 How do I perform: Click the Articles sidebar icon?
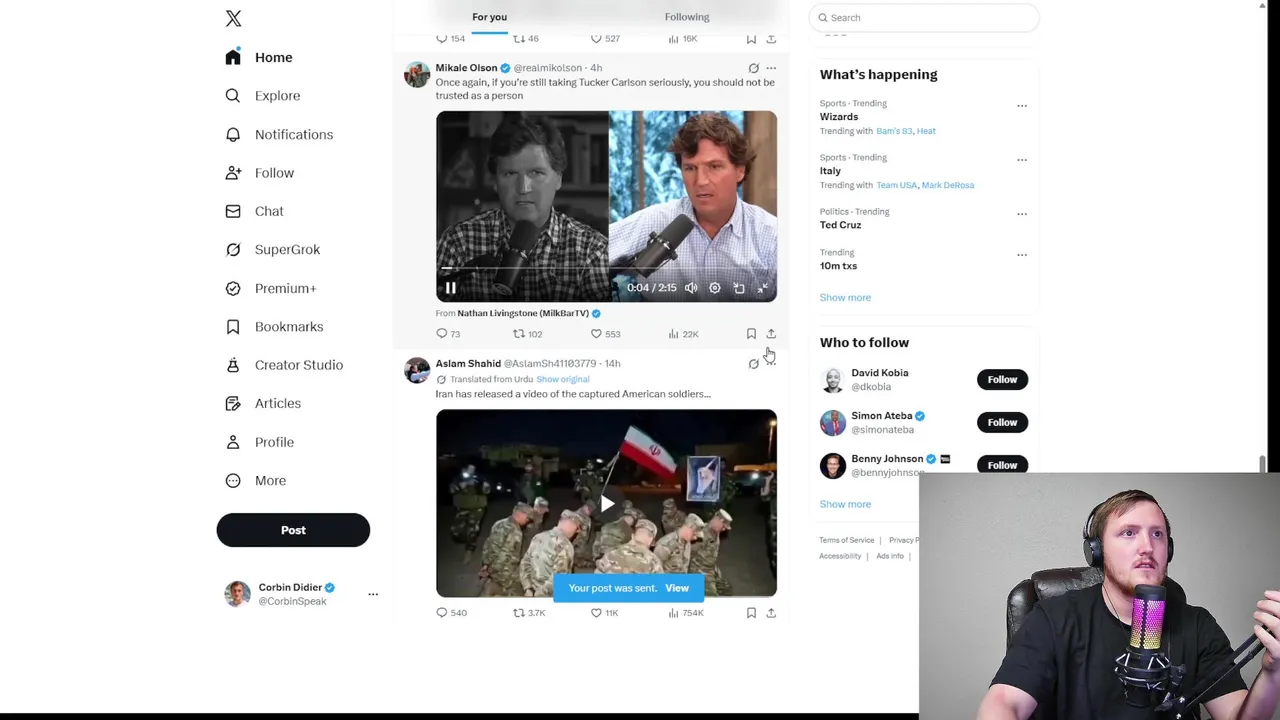pyautogui.click(x=233, y=403)
